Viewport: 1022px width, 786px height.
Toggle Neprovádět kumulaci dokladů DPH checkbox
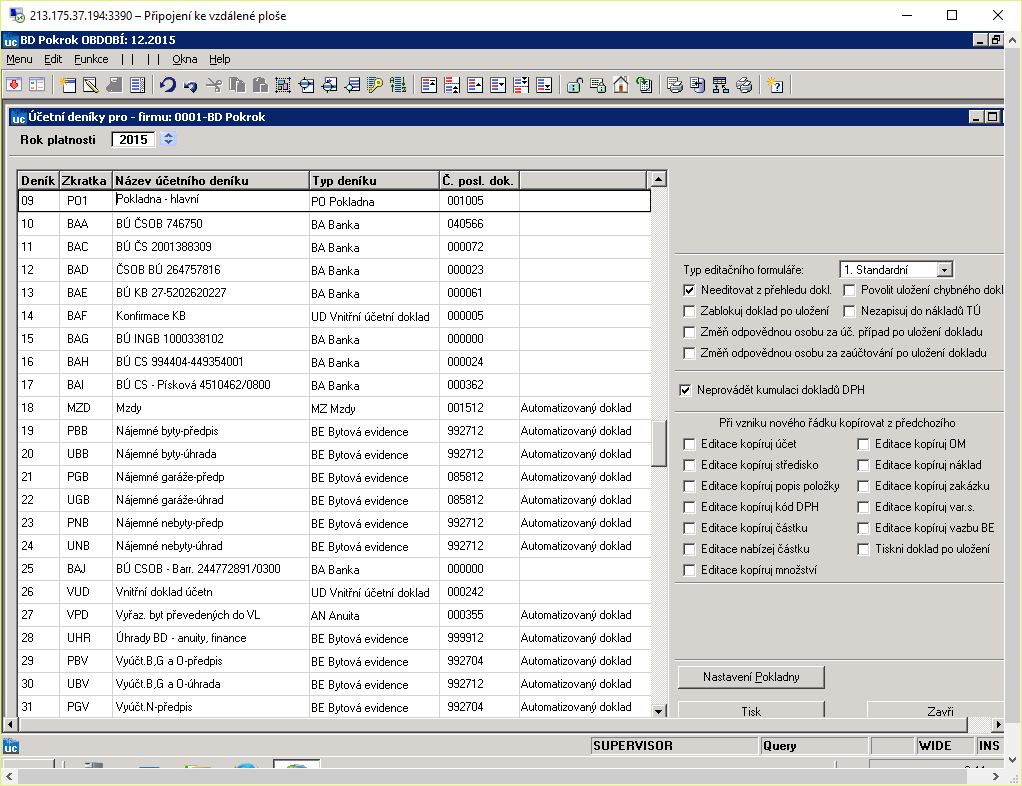click(685, 390)
